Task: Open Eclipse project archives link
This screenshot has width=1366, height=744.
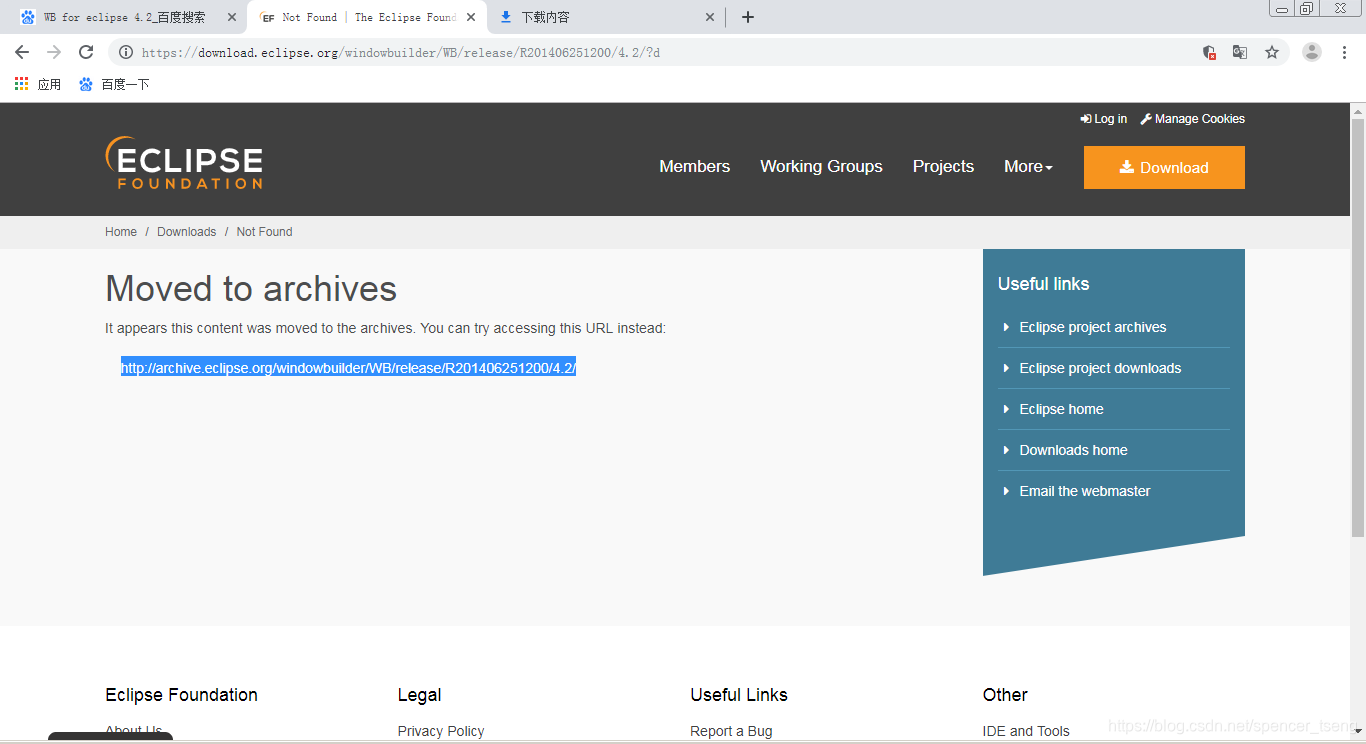Action: click(x=1093, y=327)
